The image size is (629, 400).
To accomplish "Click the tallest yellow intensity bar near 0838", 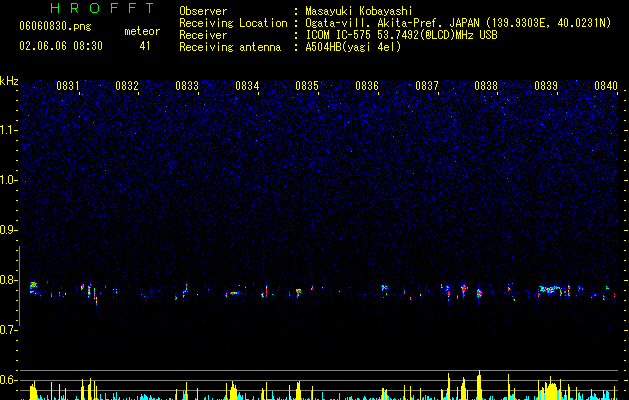I will tap(479, 385).
